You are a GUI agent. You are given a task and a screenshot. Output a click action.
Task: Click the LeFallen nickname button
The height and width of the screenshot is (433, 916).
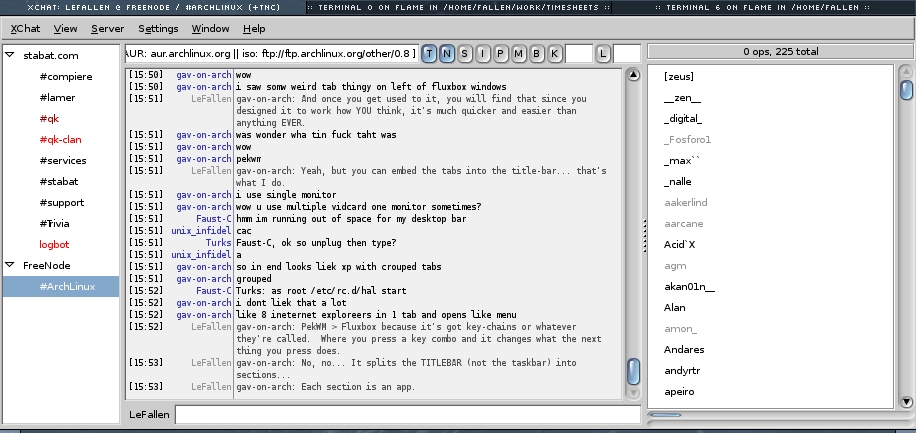coord(149,414)
